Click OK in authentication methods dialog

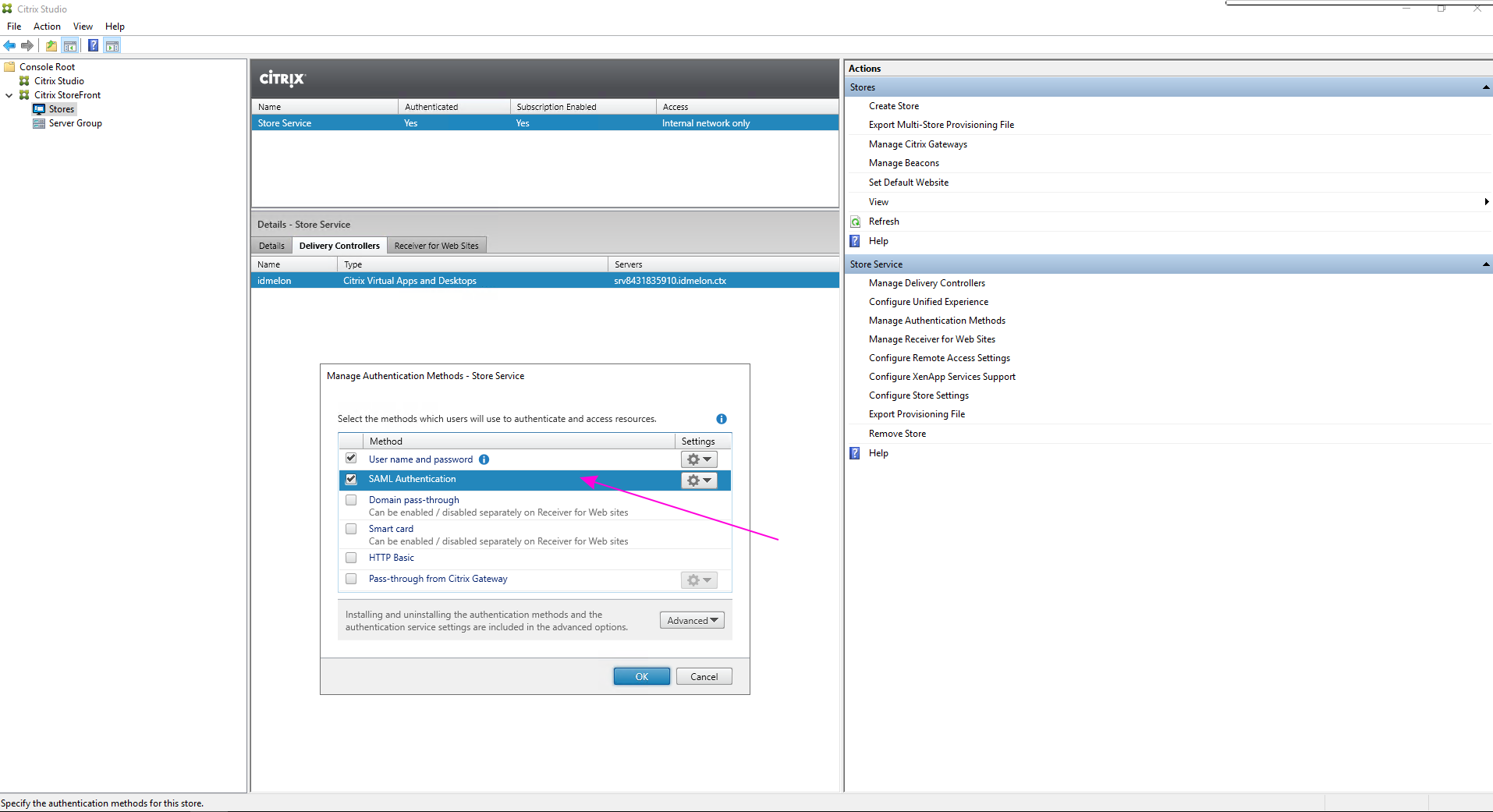[641, 676]
